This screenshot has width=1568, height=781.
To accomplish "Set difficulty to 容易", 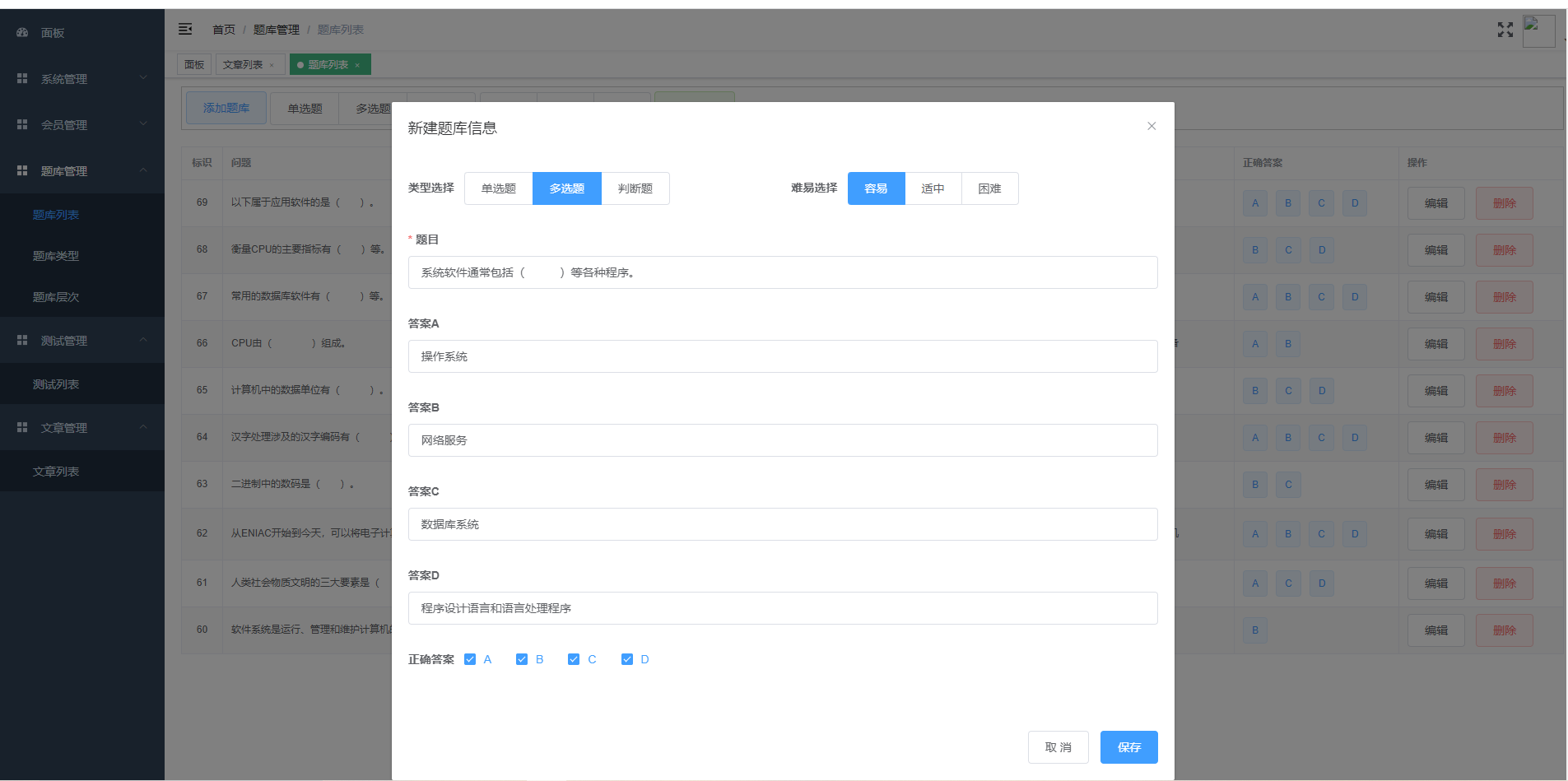I will pyautogui.click(x=877, y=188).
